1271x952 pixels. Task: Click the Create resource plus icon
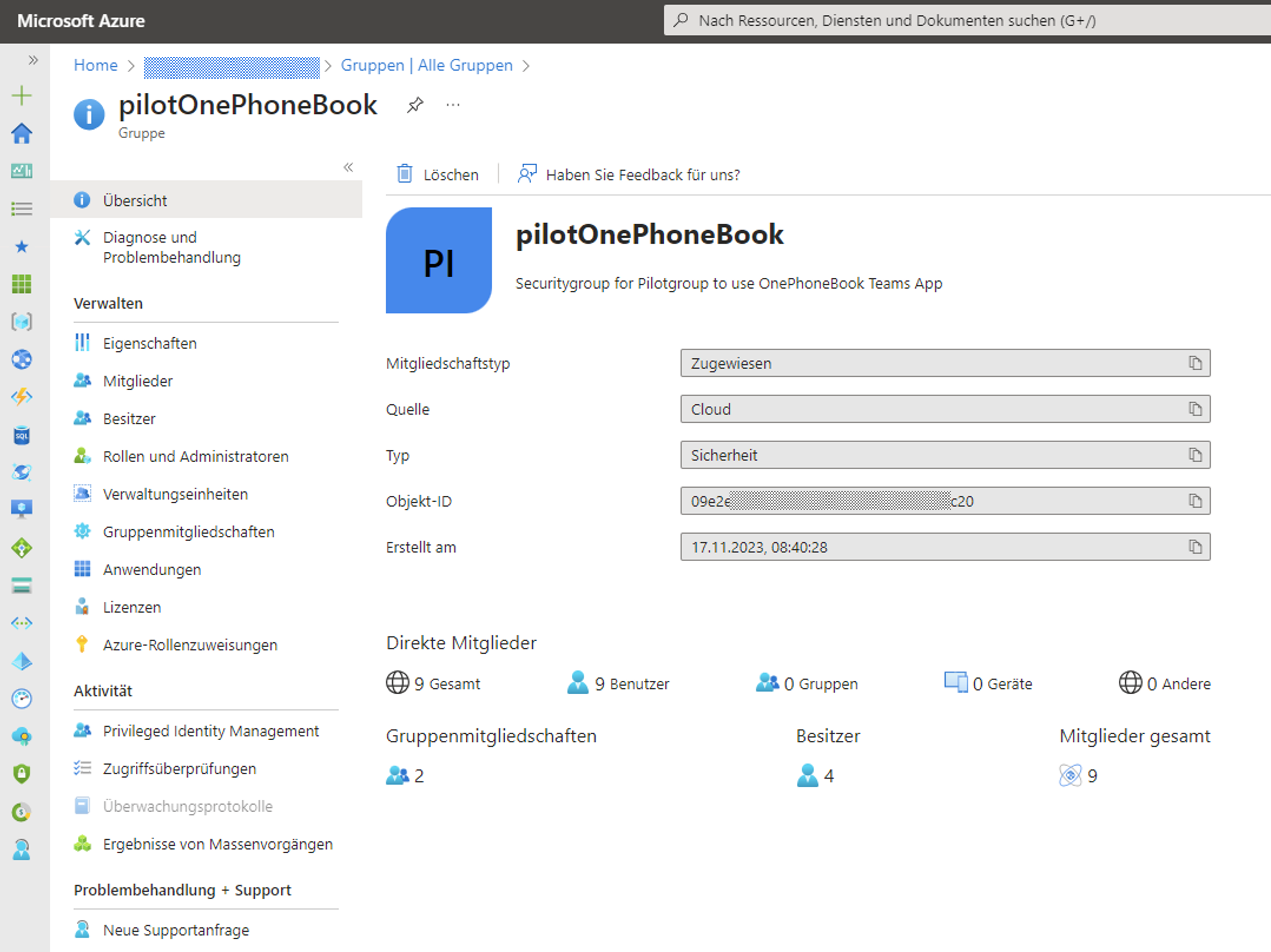point(22,95)
